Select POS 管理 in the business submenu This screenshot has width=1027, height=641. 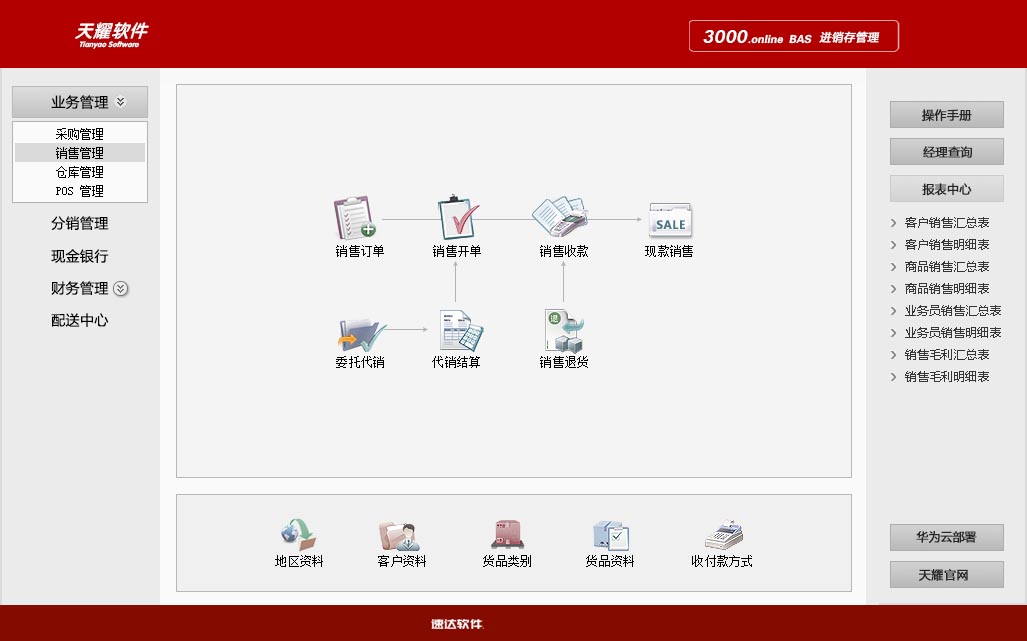coord(80,191)
